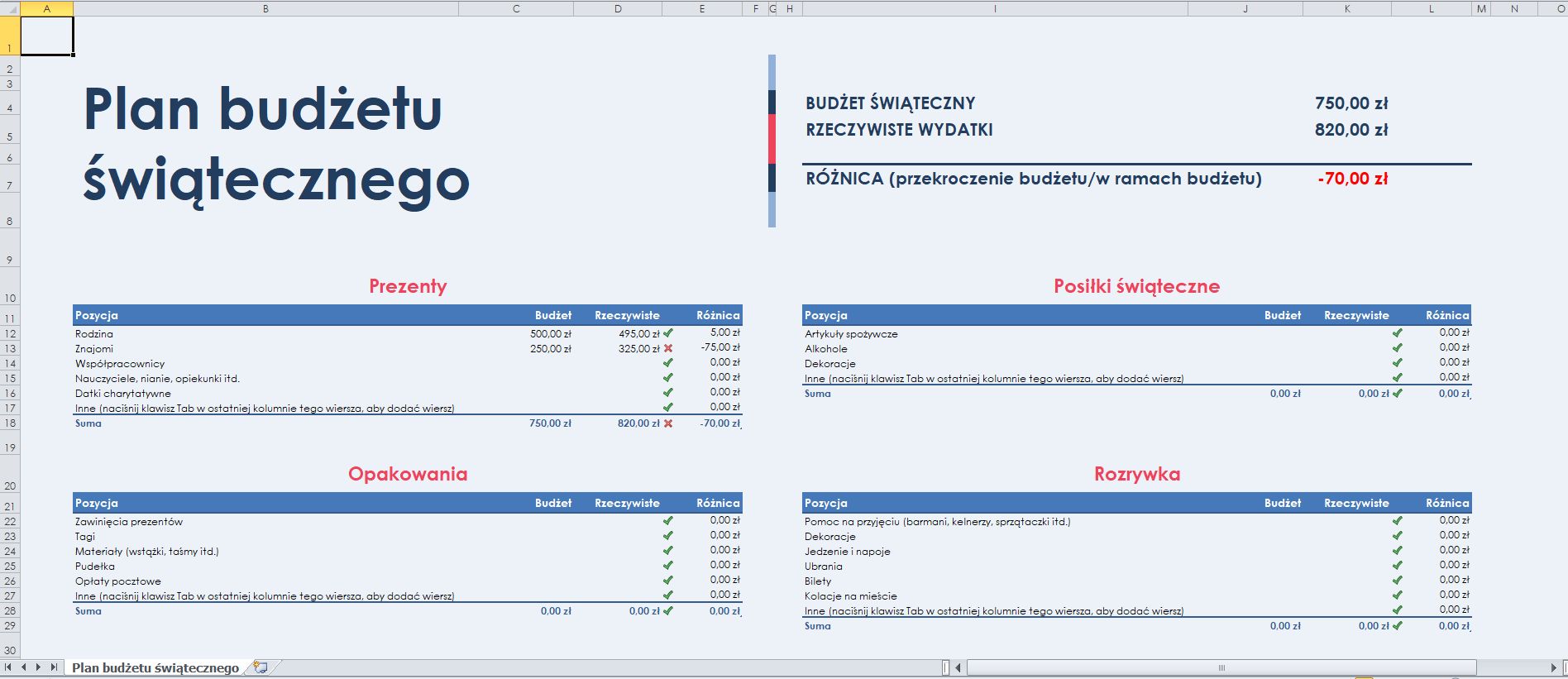The image size is (1568, 679).
Task: Click green checkmark in the Rodzina row
Action: pyautogui.click(x=668, y=333)
